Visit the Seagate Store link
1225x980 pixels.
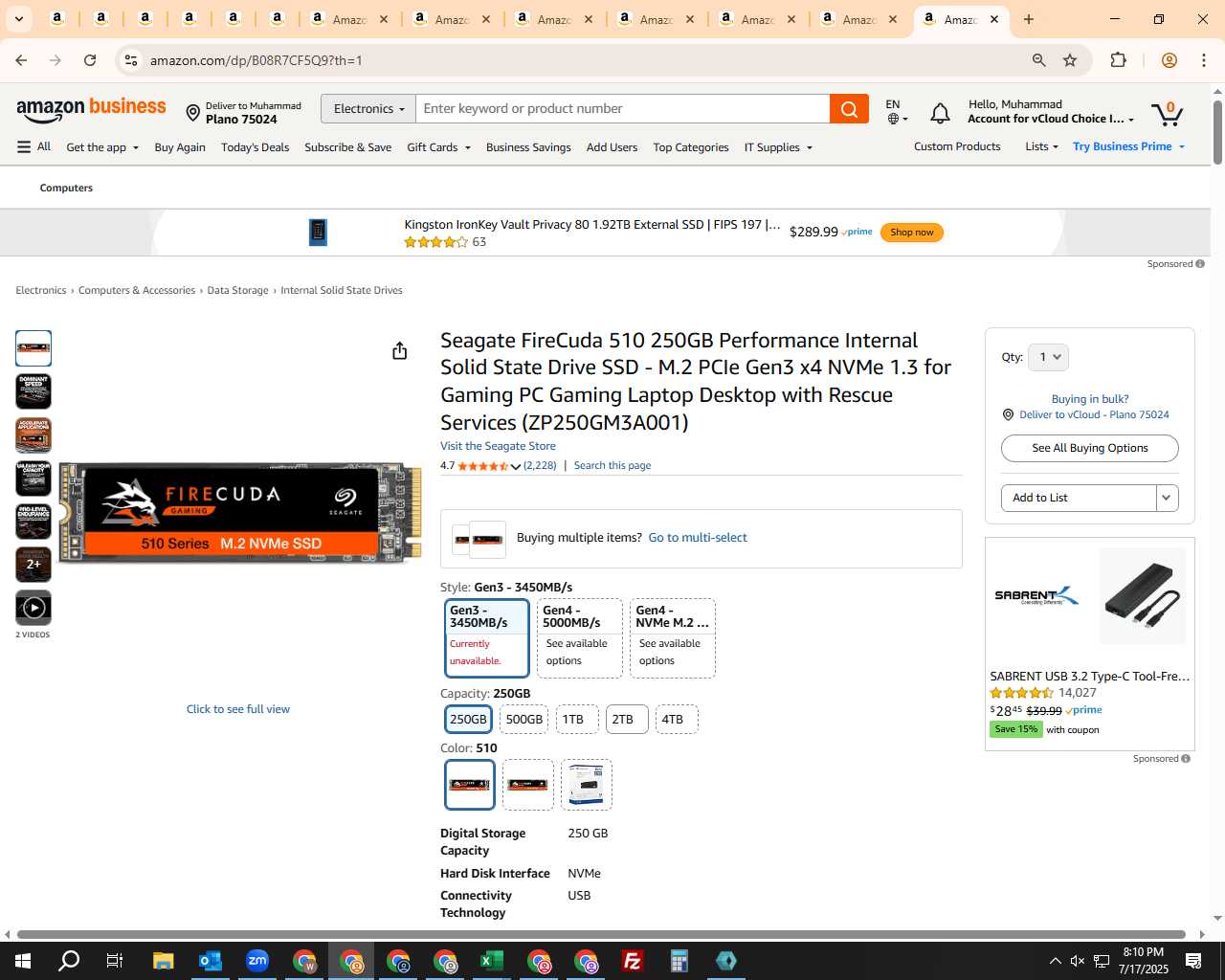pyautogui.click(x=498, y=446)
